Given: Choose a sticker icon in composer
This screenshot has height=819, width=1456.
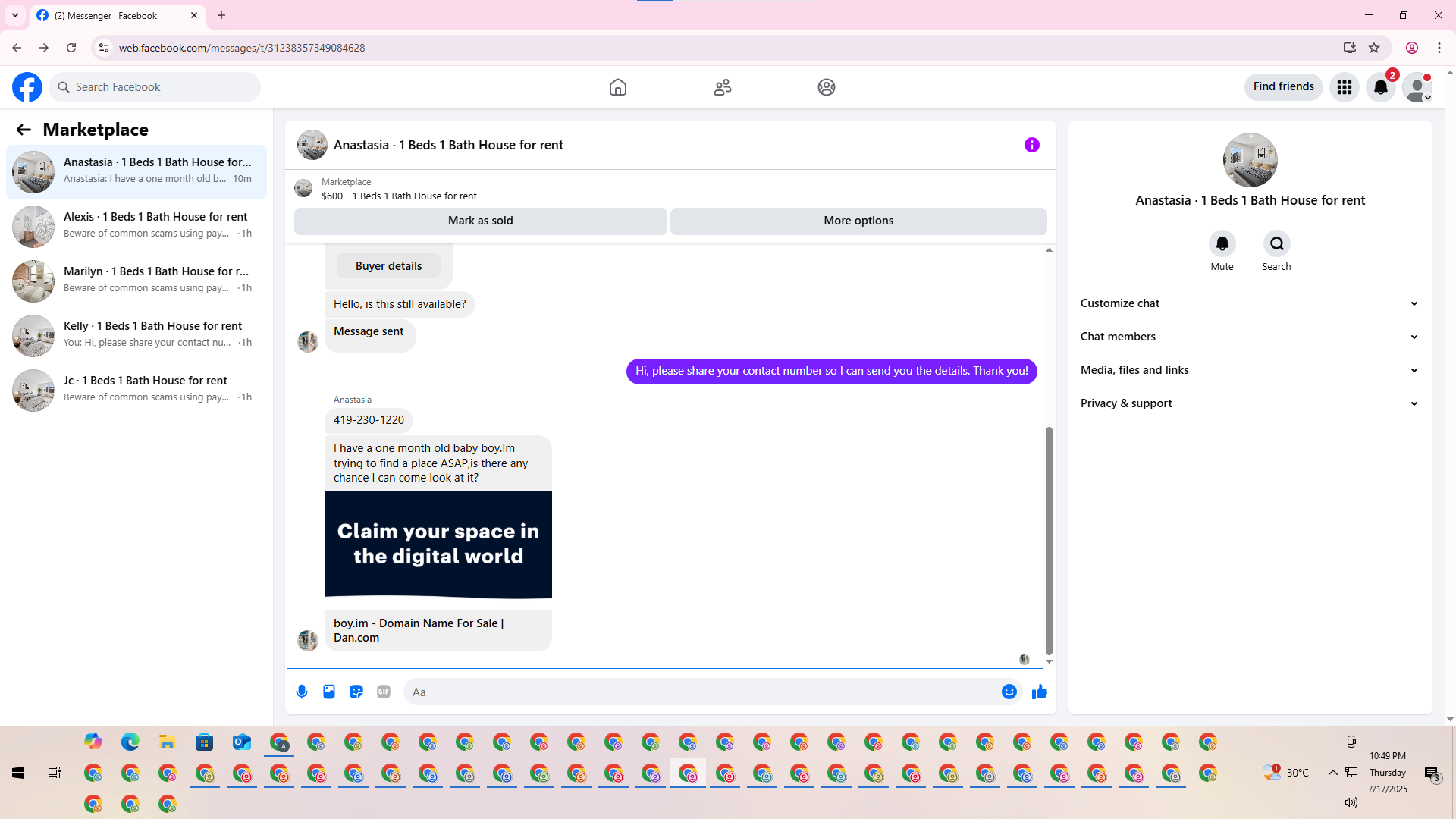Looking at the screenshot, I should (356, 692).
